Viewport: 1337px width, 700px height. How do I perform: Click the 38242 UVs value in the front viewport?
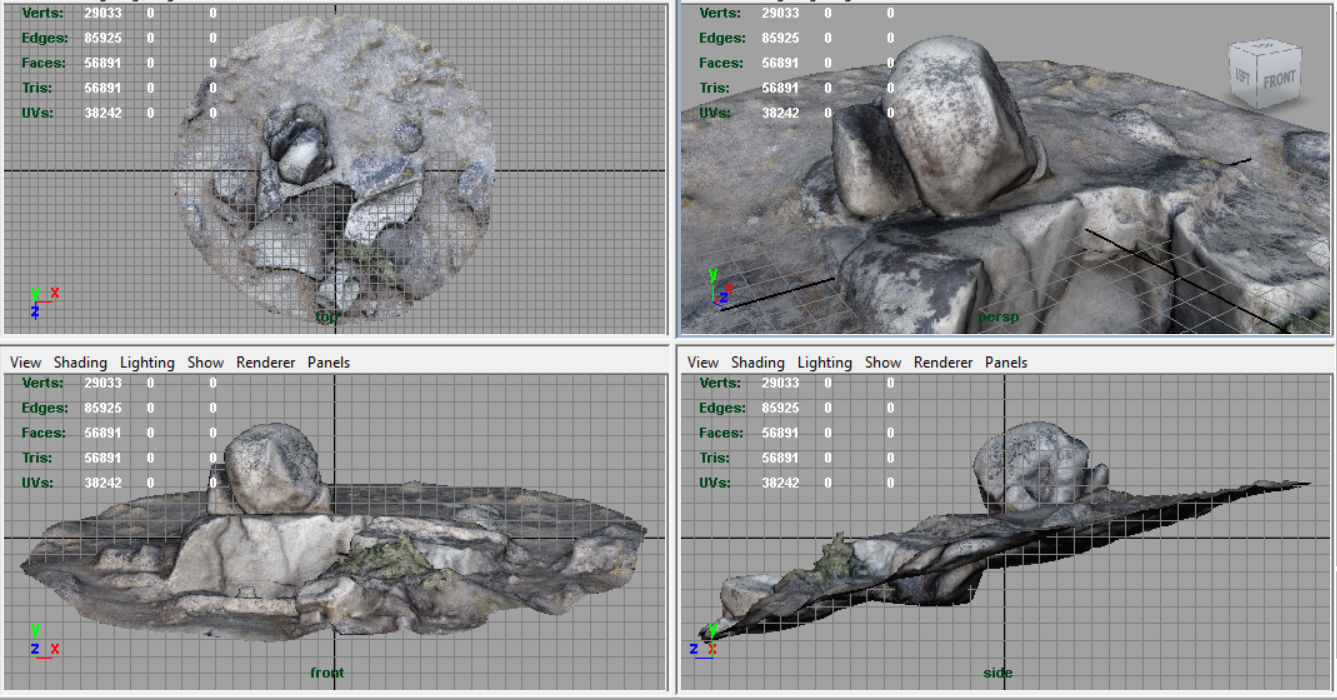point(103,483)
